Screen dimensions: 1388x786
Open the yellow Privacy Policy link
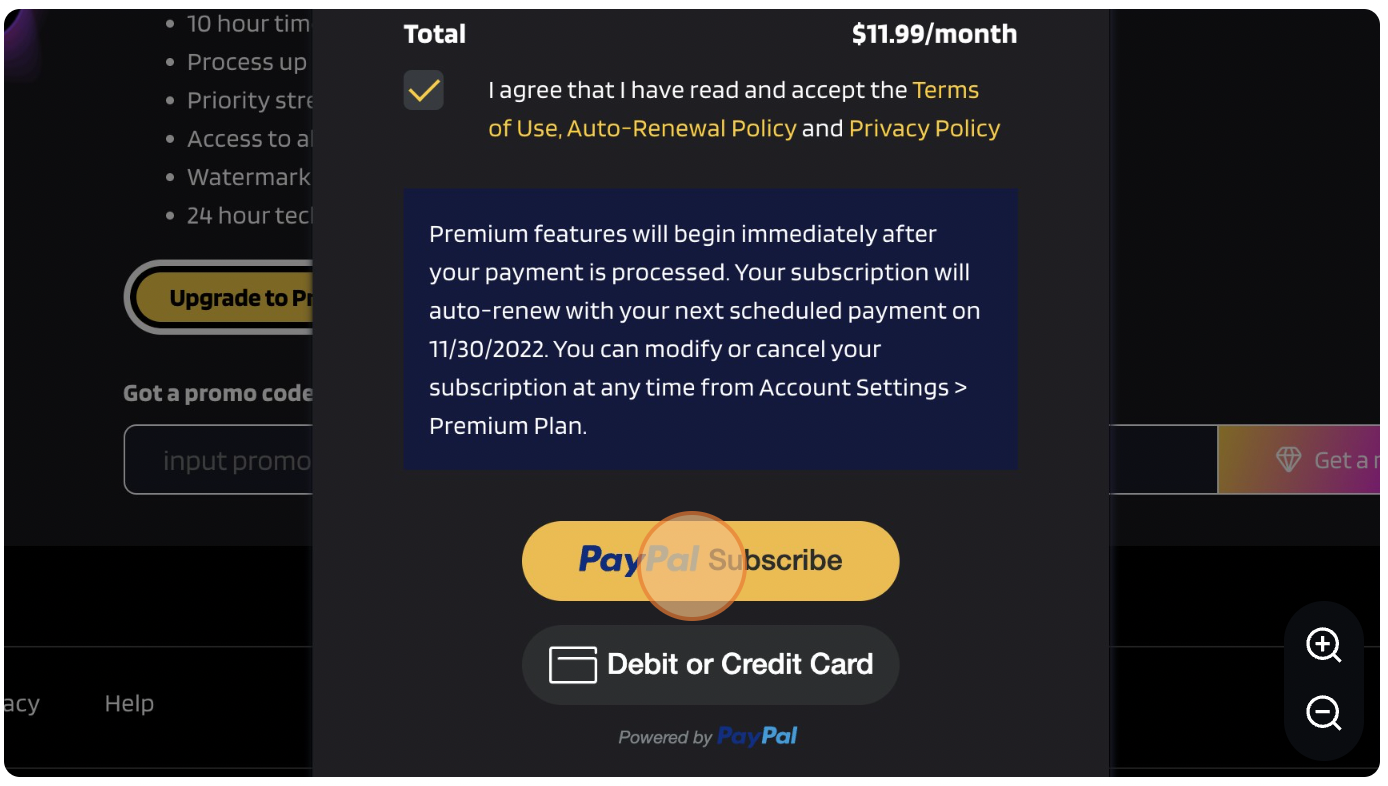click(x=924, y=128)
